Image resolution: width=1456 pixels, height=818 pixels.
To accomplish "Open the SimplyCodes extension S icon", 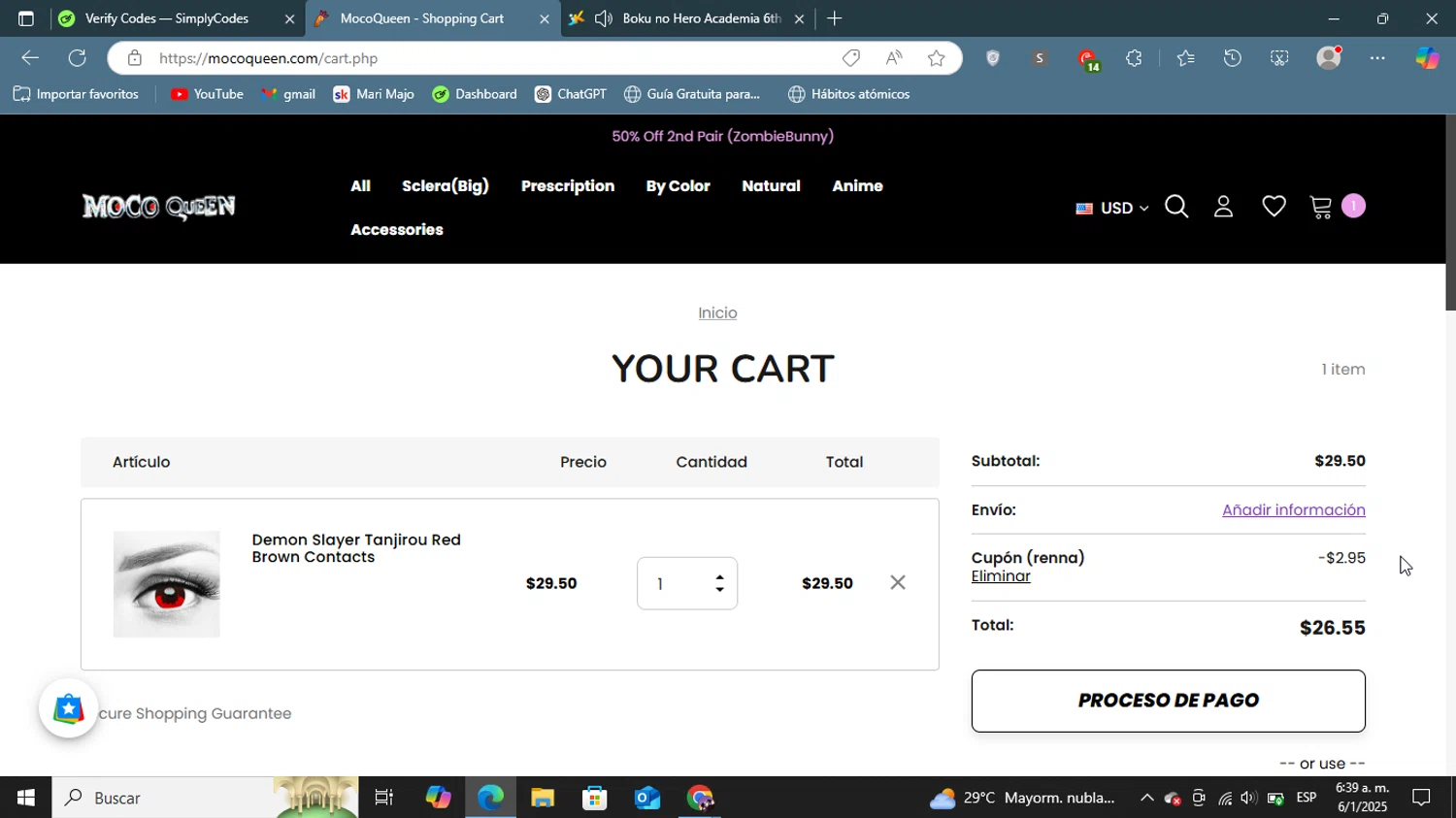I will pos(1040,58).
